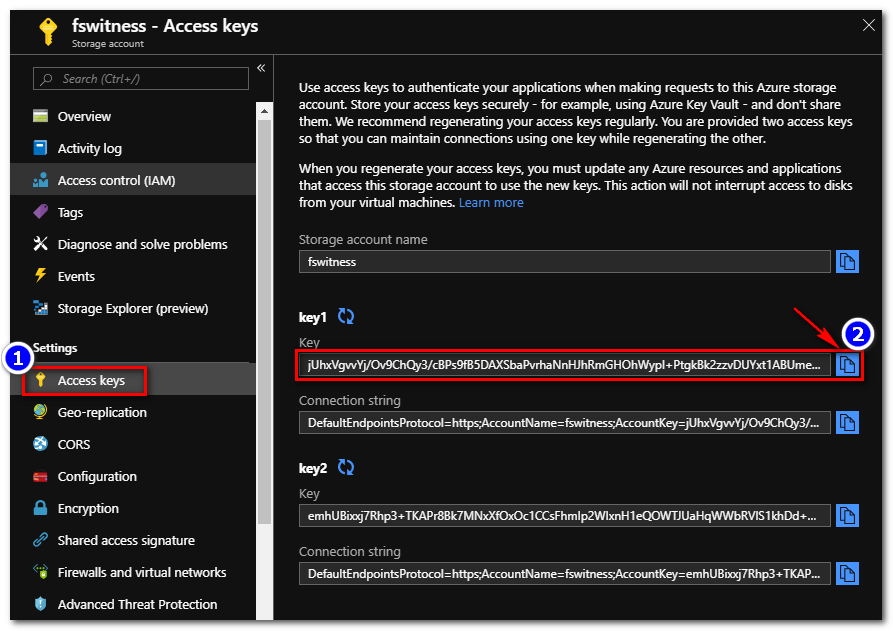This screenshot has height=631, width=893.
Task: Collapse the sidebar menu with chevron
Action: (261, 68)
